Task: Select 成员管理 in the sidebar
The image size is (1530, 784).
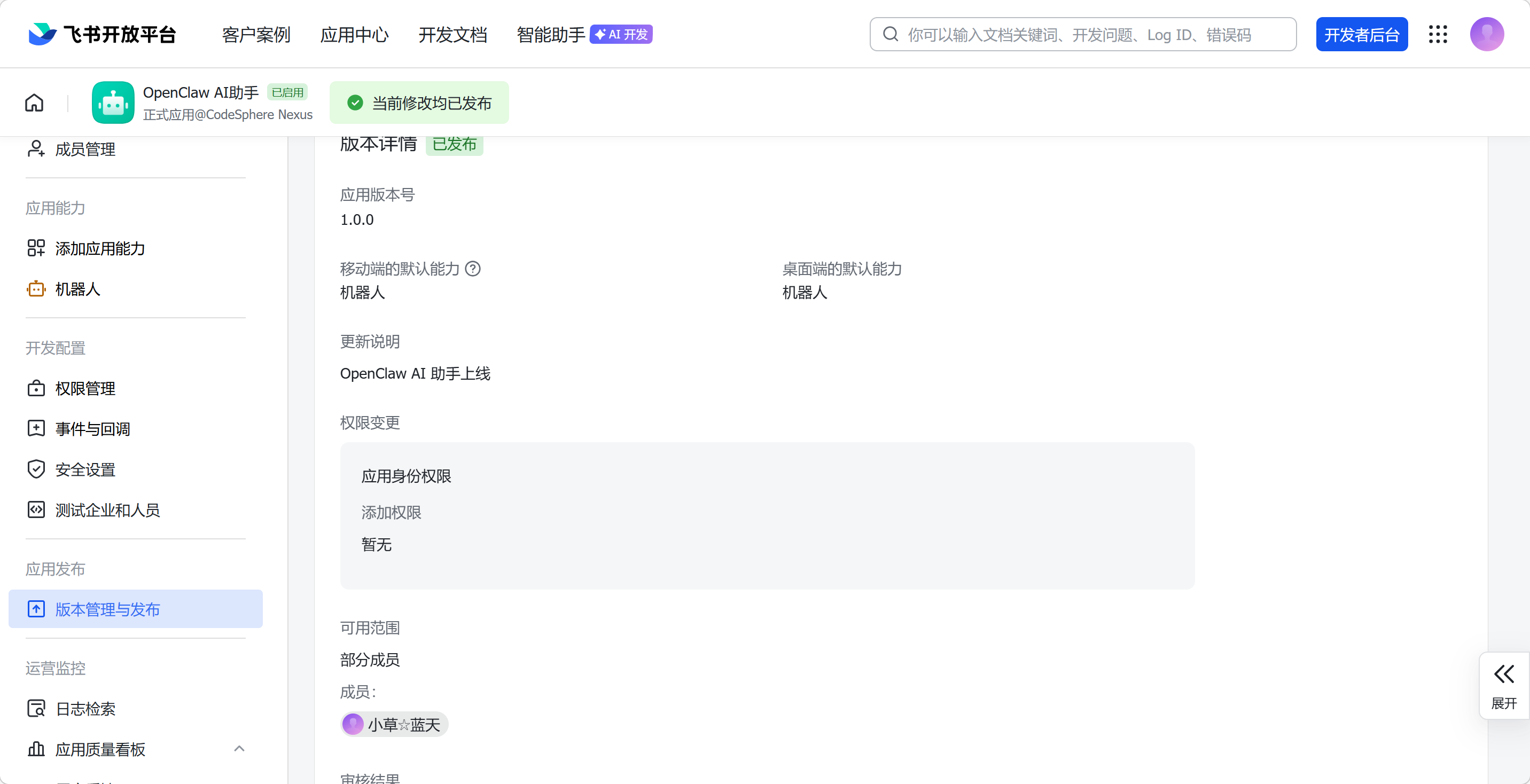Action: tap(85, 149)
